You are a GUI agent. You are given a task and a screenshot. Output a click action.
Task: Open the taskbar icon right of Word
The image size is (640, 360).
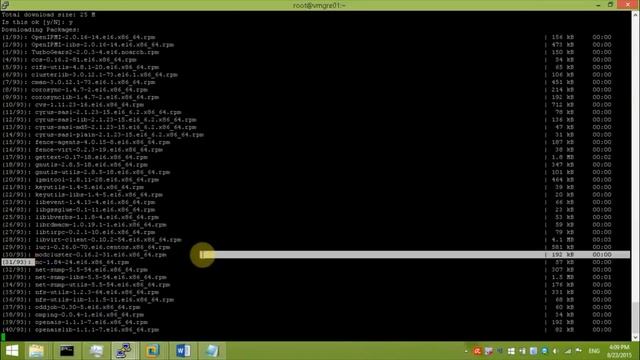tap(212, 351)
